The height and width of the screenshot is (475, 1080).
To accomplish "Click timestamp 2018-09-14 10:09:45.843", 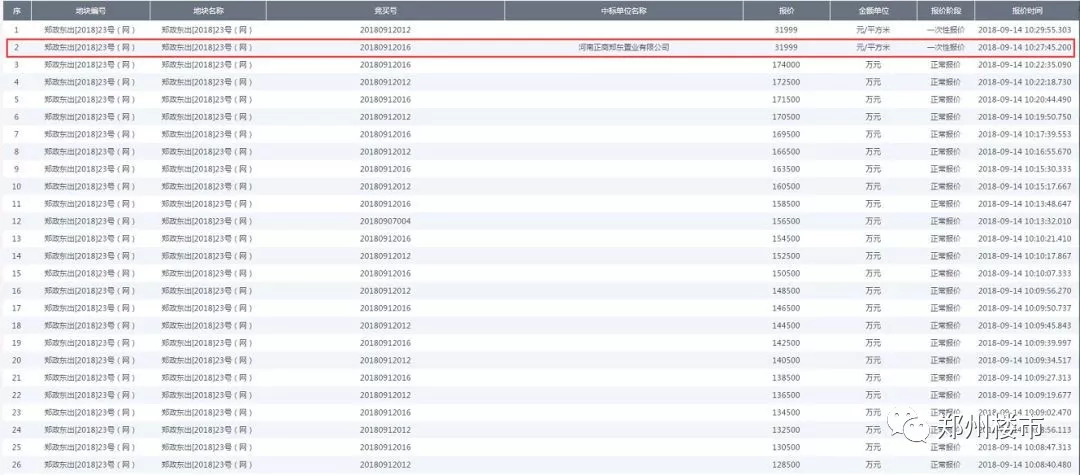I will point(1024,326).
